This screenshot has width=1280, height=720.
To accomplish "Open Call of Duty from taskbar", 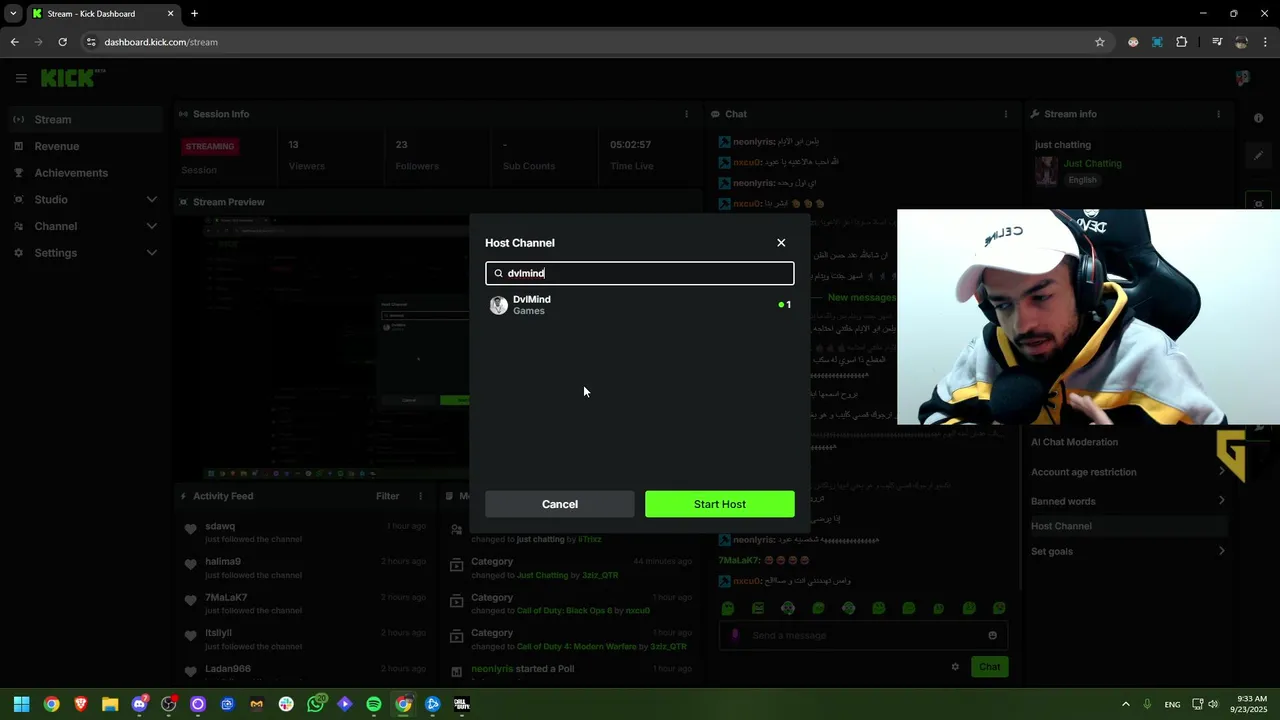I will (462, 704).
